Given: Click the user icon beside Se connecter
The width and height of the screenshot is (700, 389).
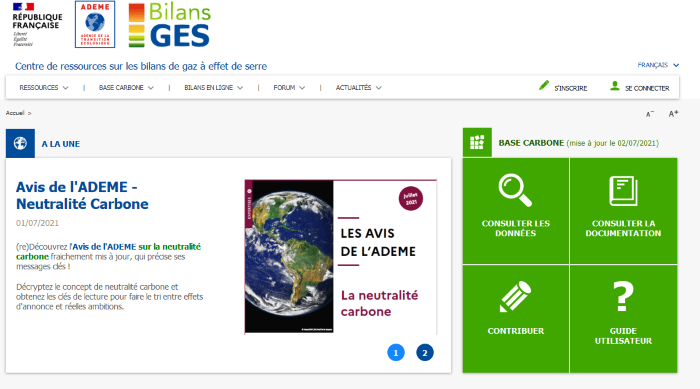Looking at the screenshot, I should [615, 86].
